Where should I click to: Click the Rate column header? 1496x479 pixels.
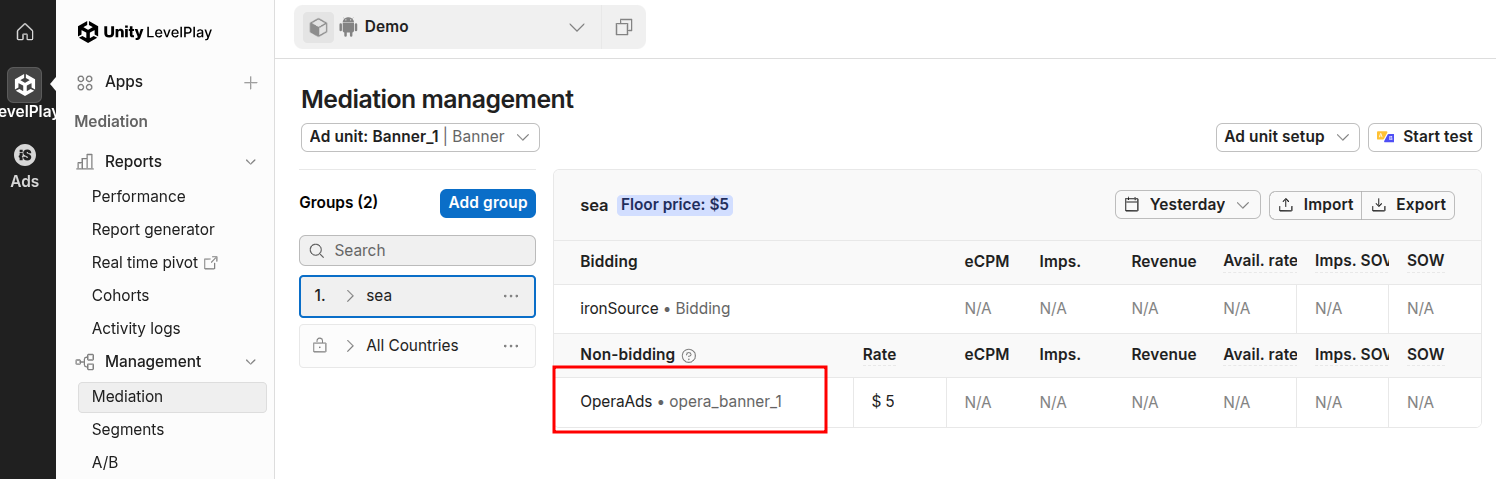(x=879, y=355)
